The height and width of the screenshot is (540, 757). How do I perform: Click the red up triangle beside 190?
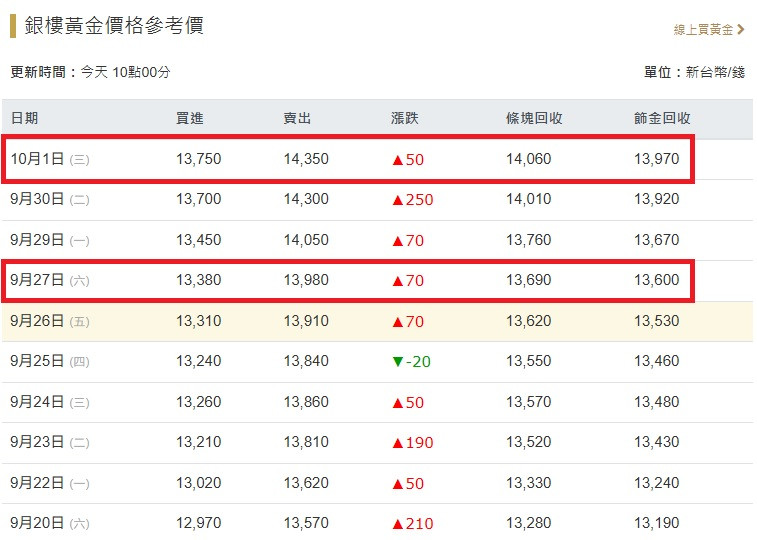pyautogui.click(x=397, y=442)
